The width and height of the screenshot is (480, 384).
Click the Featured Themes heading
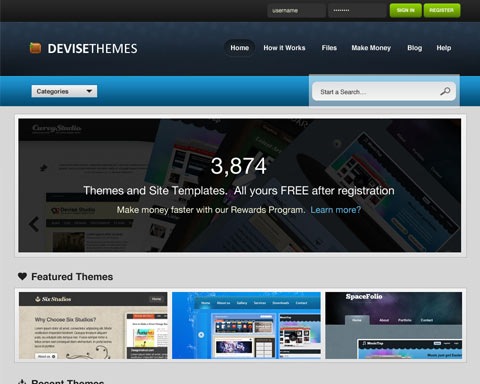[x=72, y=277]
